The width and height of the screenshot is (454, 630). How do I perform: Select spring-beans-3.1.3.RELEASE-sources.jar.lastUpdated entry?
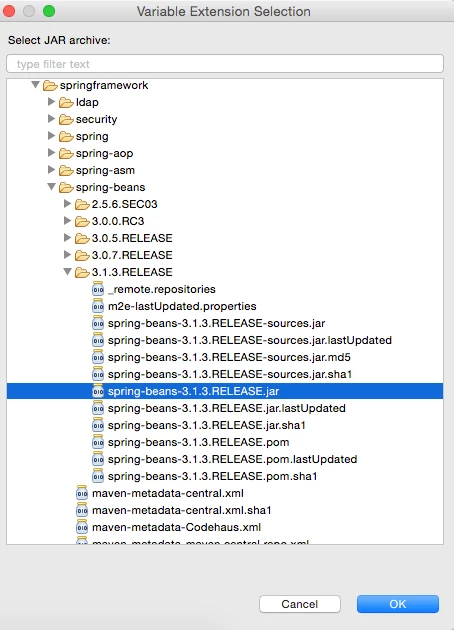249,340
